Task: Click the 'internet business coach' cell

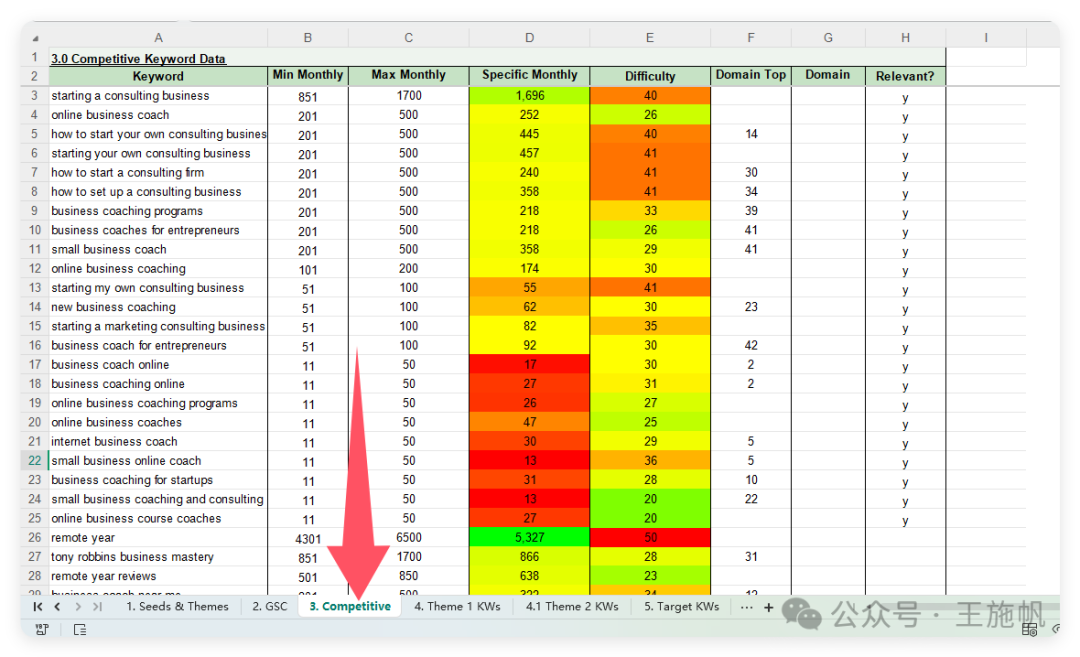Action: pyautogui.click(x=158, y=441)
